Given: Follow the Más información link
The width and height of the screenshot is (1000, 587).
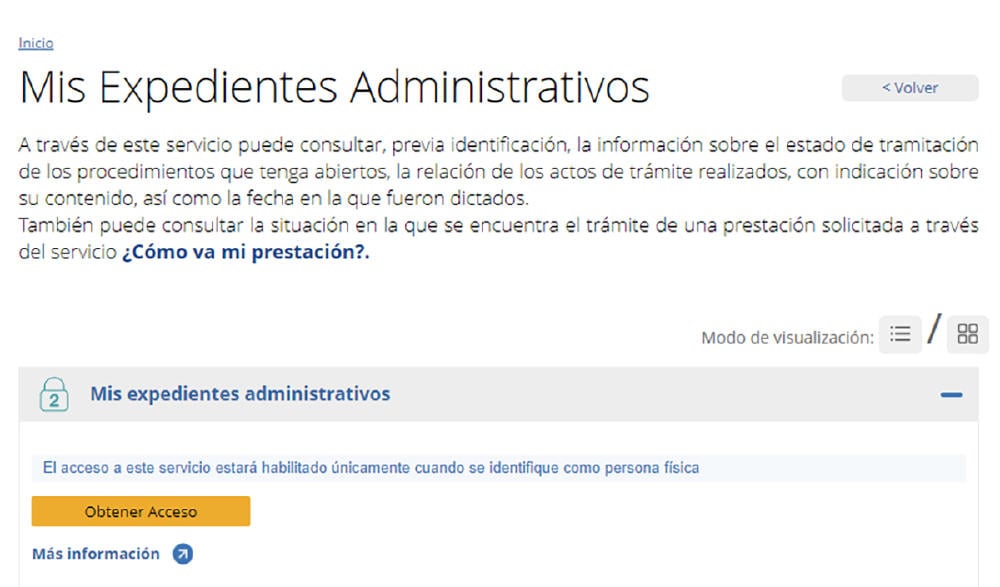Looking at the screenshot, I should coord(96,554).
